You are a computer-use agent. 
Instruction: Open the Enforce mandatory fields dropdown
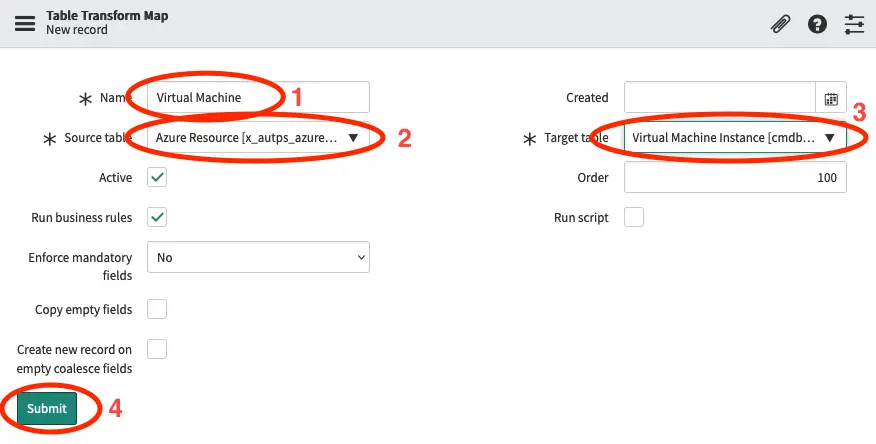258,257
